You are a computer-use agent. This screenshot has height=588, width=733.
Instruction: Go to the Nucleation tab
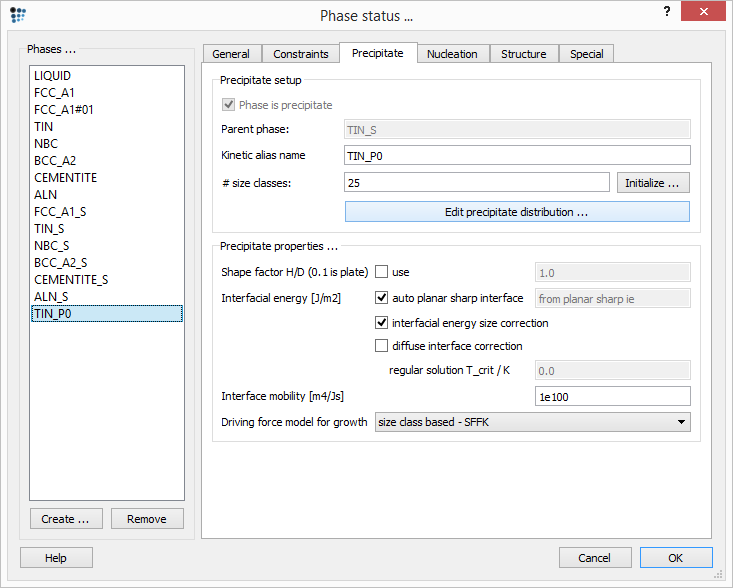coord(452,54)
